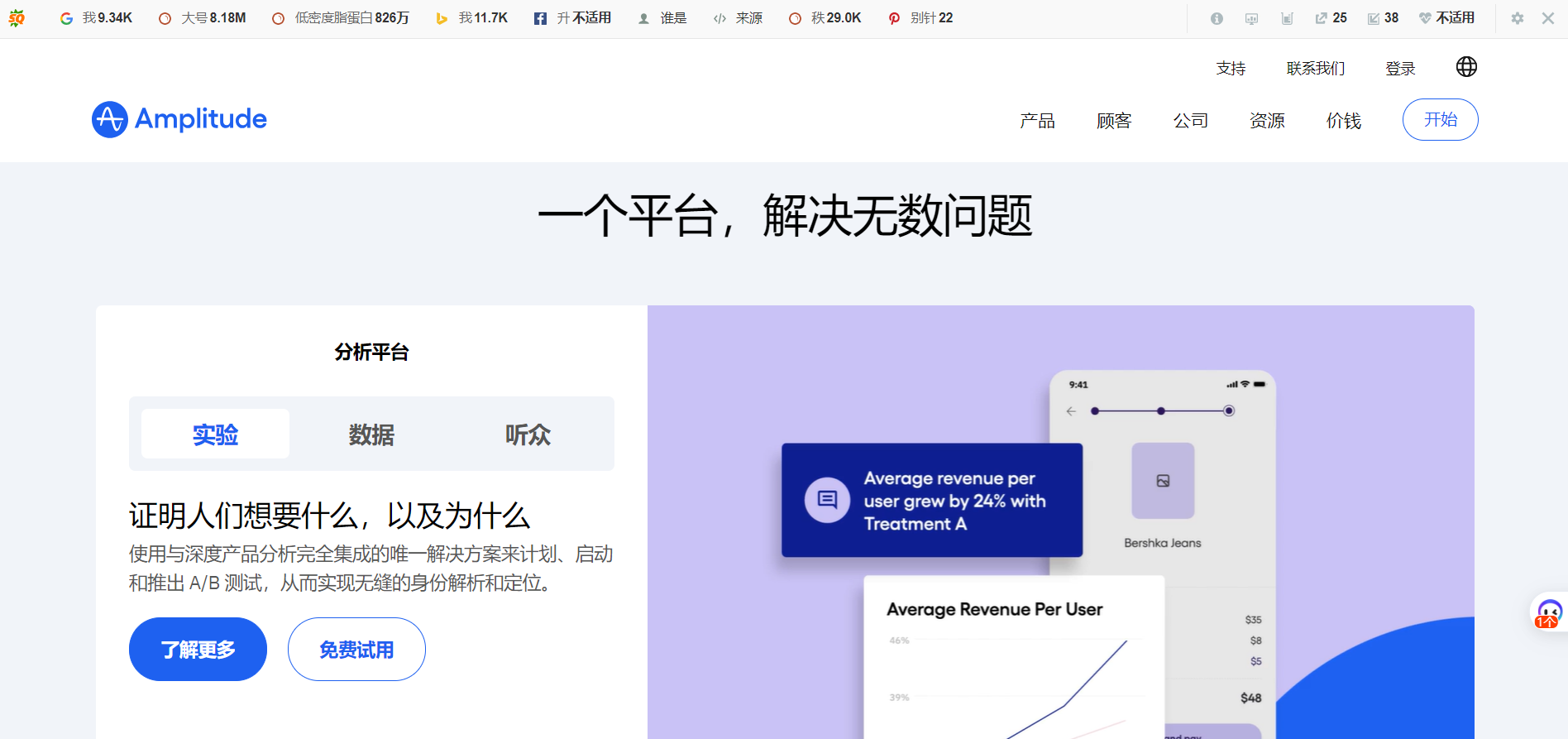The image size is (1568, 739).
Task: Open the Bing index icon showing 11.7K
Action: (x=442, y=18)
